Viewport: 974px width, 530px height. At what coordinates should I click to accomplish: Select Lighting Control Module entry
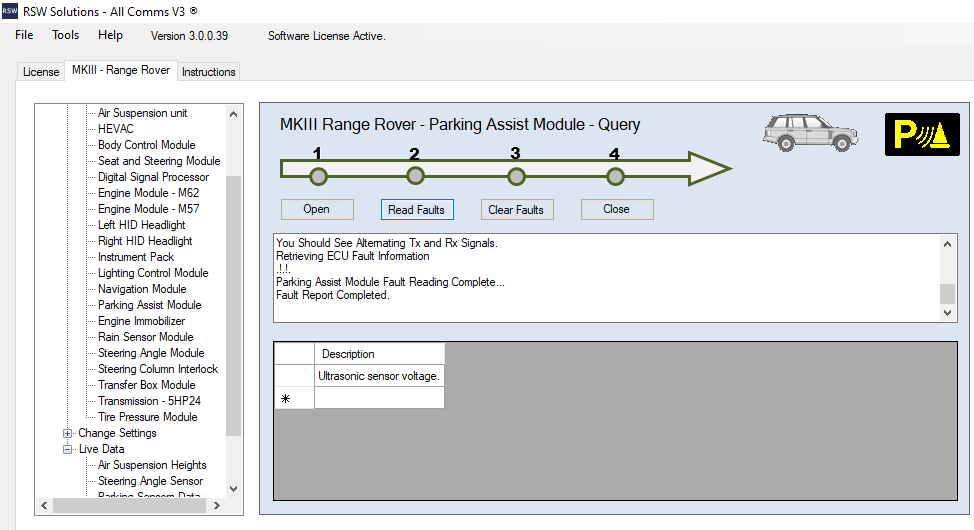(153, 273)
